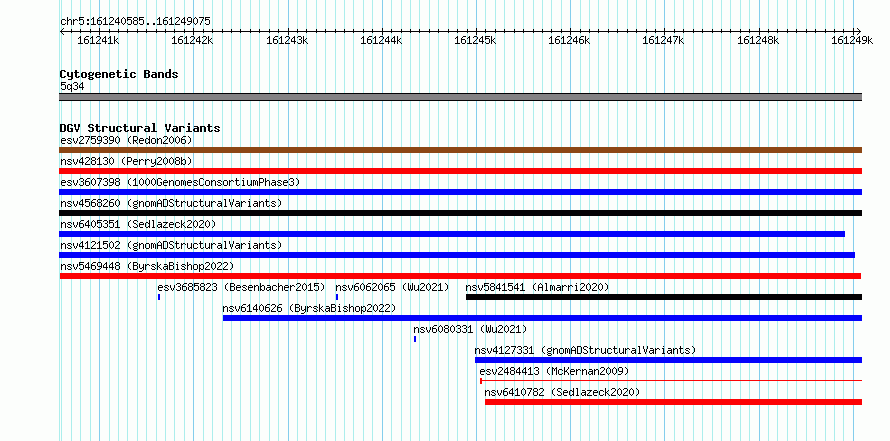Click nsv6080331 (Wu2021) label
Screen dimensions: 890x441
(470, 329)
